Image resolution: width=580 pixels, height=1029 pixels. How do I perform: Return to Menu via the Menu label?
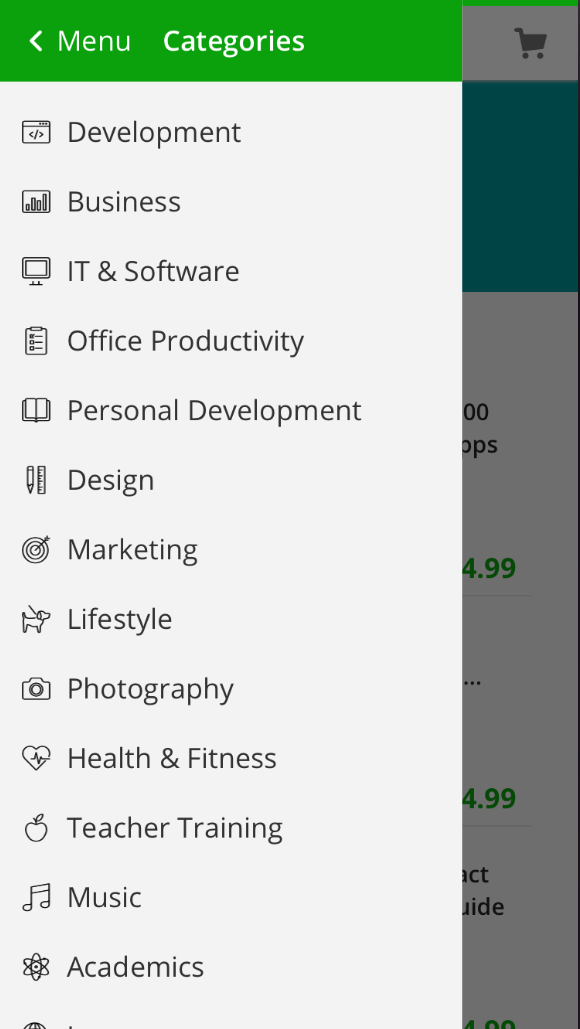pos(94,41)
